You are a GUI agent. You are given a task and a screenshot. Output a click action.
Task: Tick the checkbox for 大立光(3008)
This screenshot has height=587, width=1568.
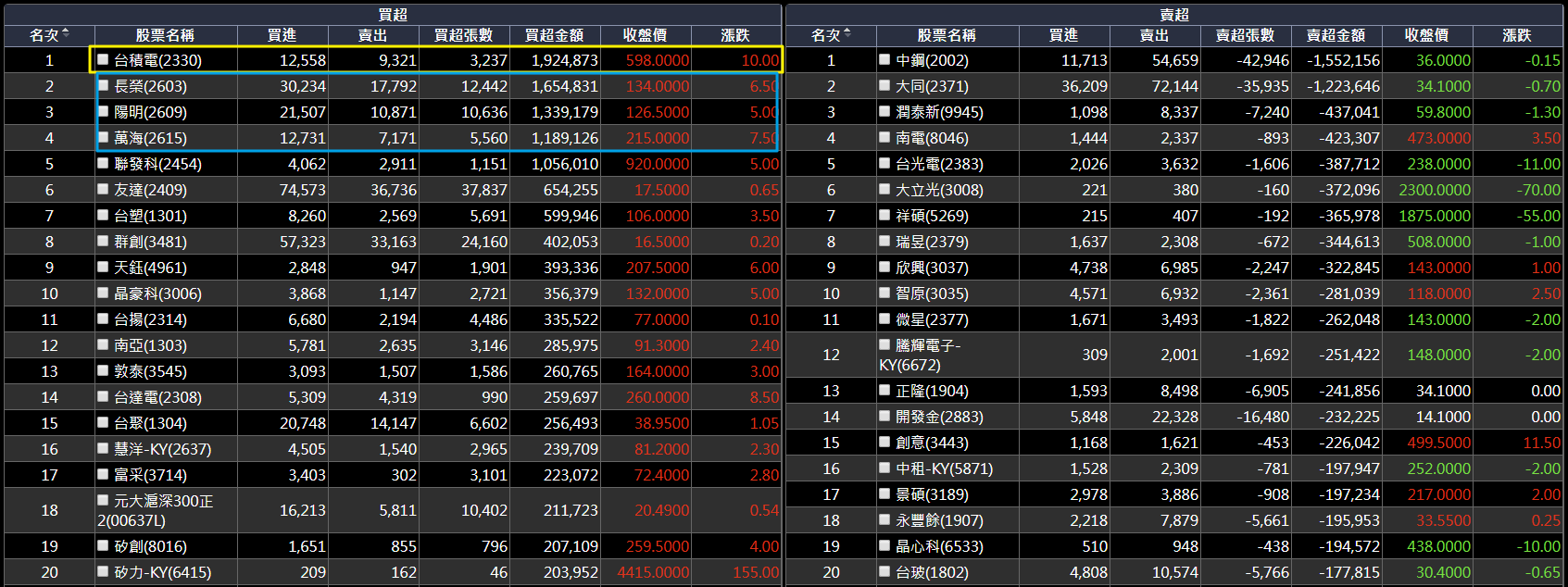(885, 189)
